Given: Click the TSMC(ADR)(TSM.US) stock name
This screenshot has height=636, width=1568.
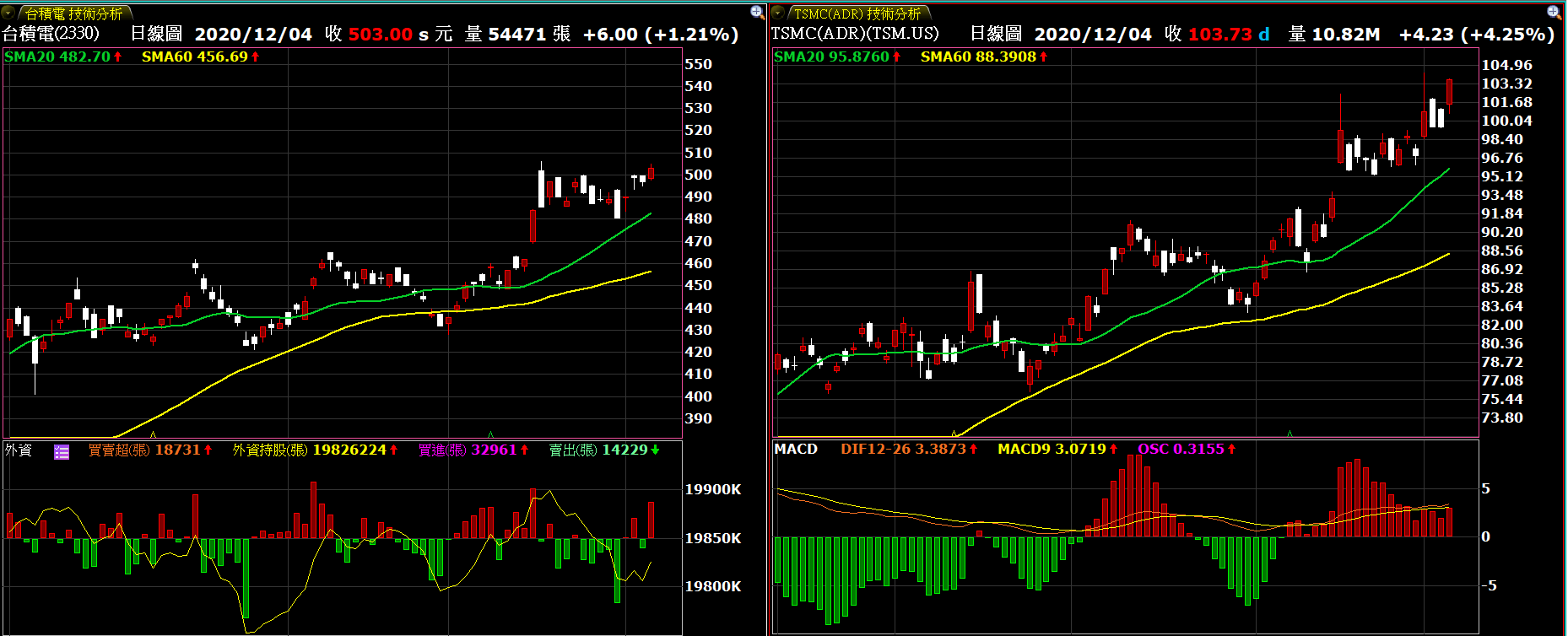Looking at the screenshot, I should (x=855, y=34).
